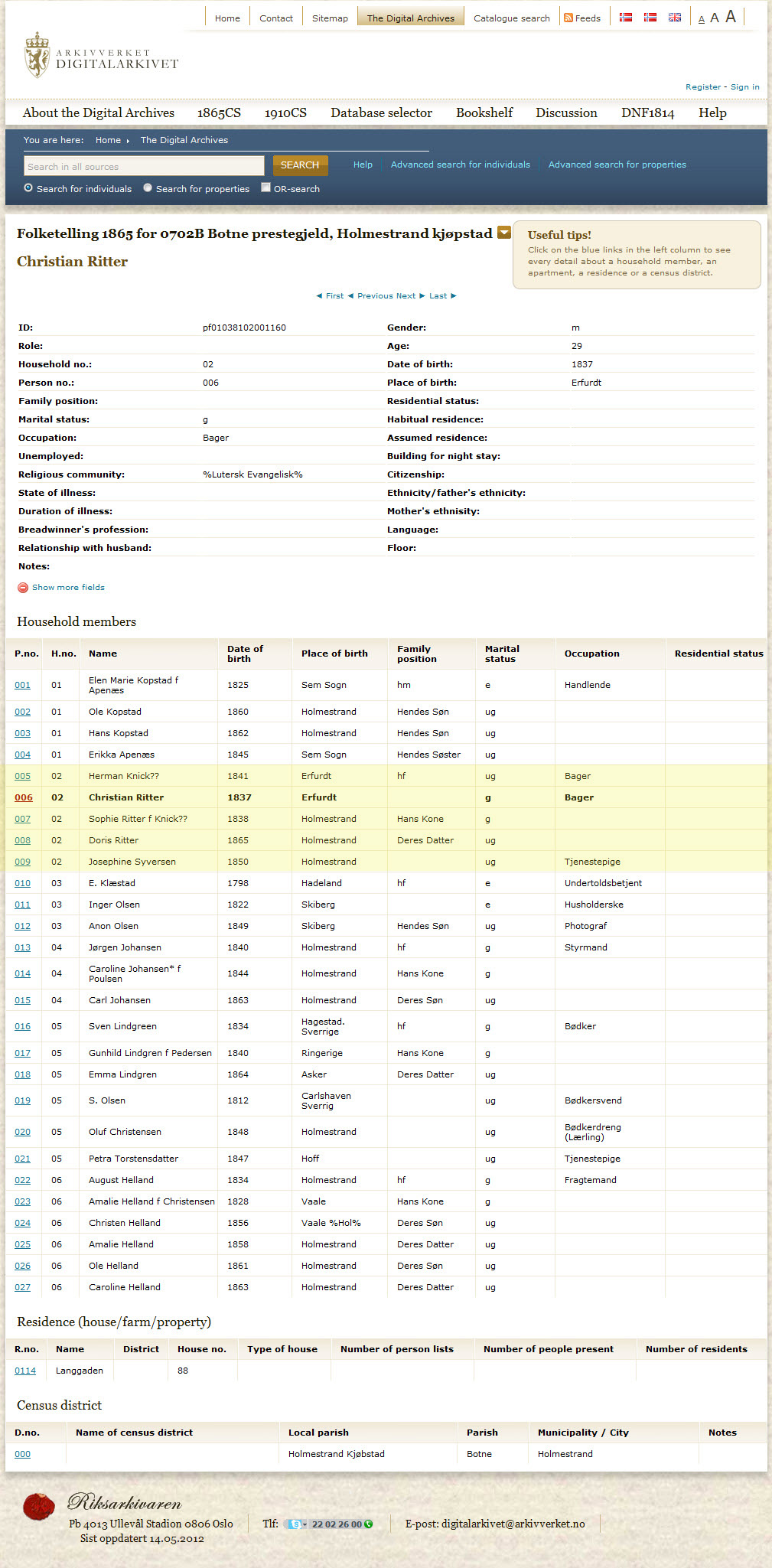
Task: Open residence number 0114 link
Action: (25, 1371)
